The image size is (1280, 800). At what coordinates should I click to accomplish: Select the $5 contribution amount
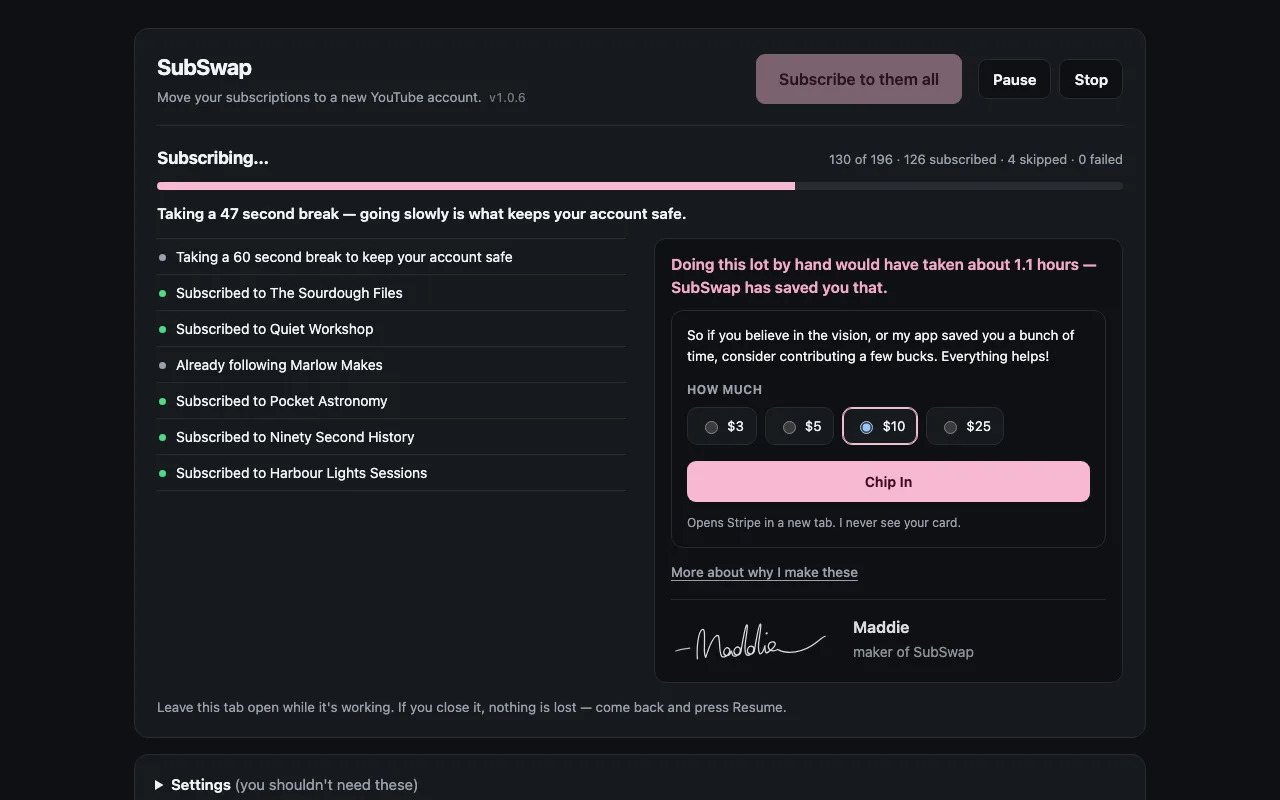tap(799, 426)
